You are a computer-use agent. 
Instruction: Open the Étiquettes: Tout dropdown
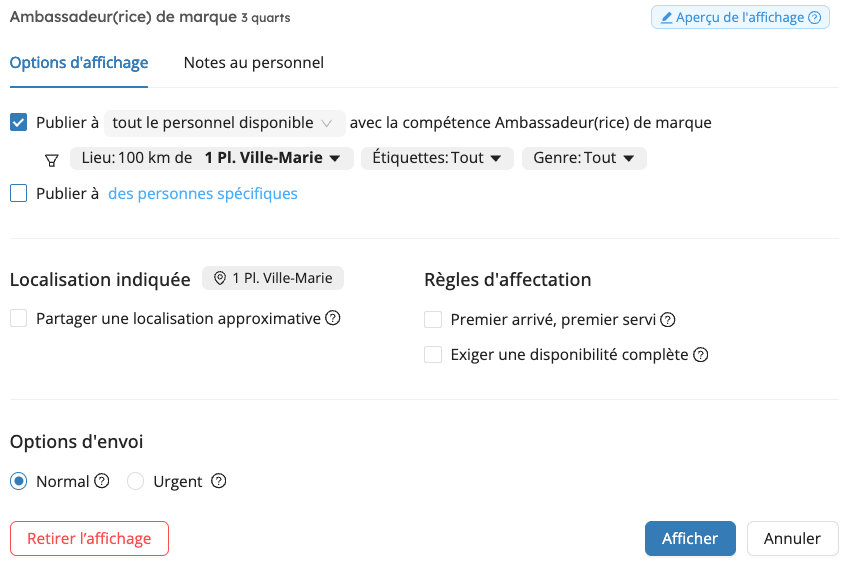coord(437,158)
